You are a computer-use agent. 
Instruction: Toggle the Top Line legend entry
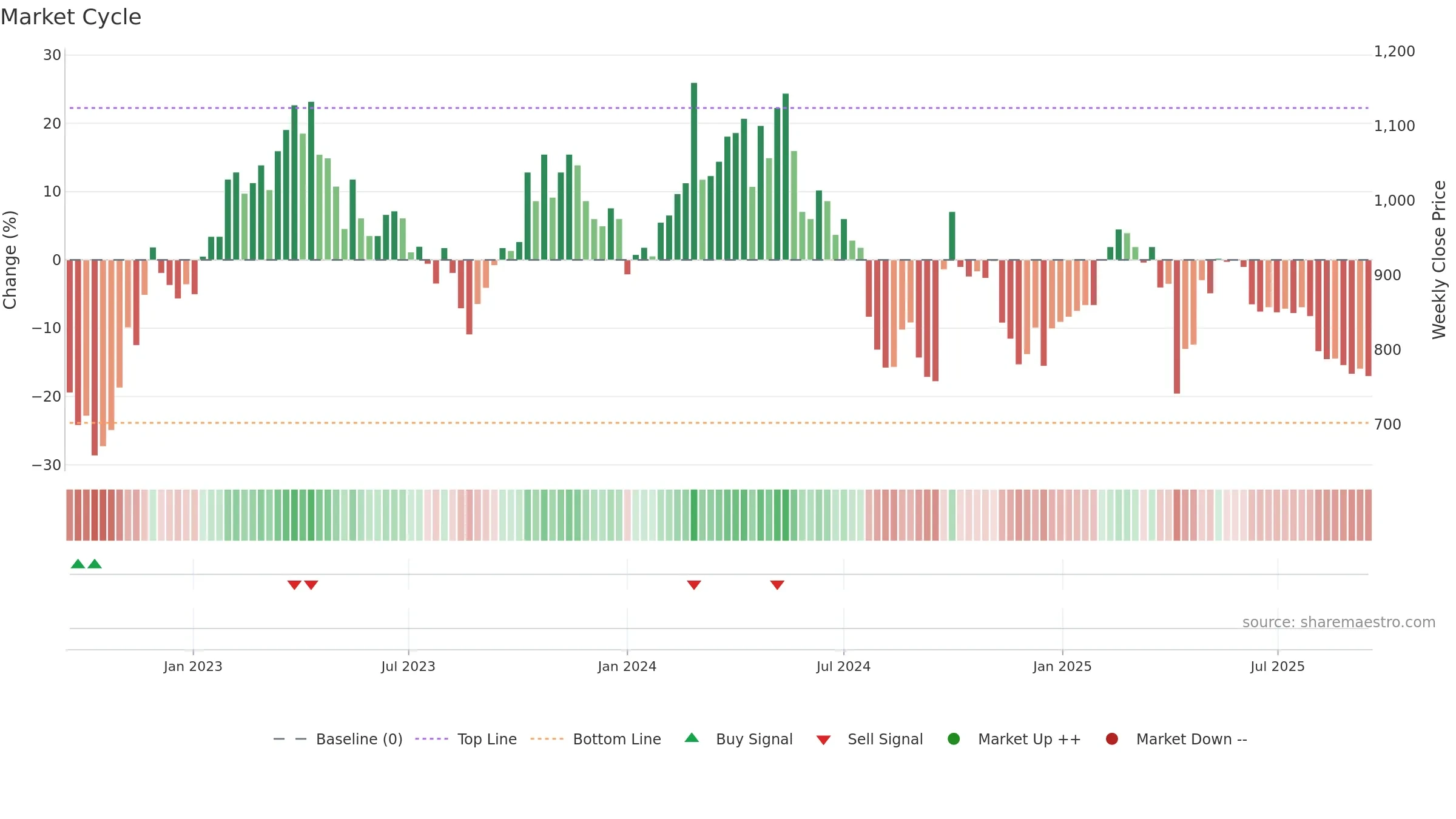[x=466, y=739]
